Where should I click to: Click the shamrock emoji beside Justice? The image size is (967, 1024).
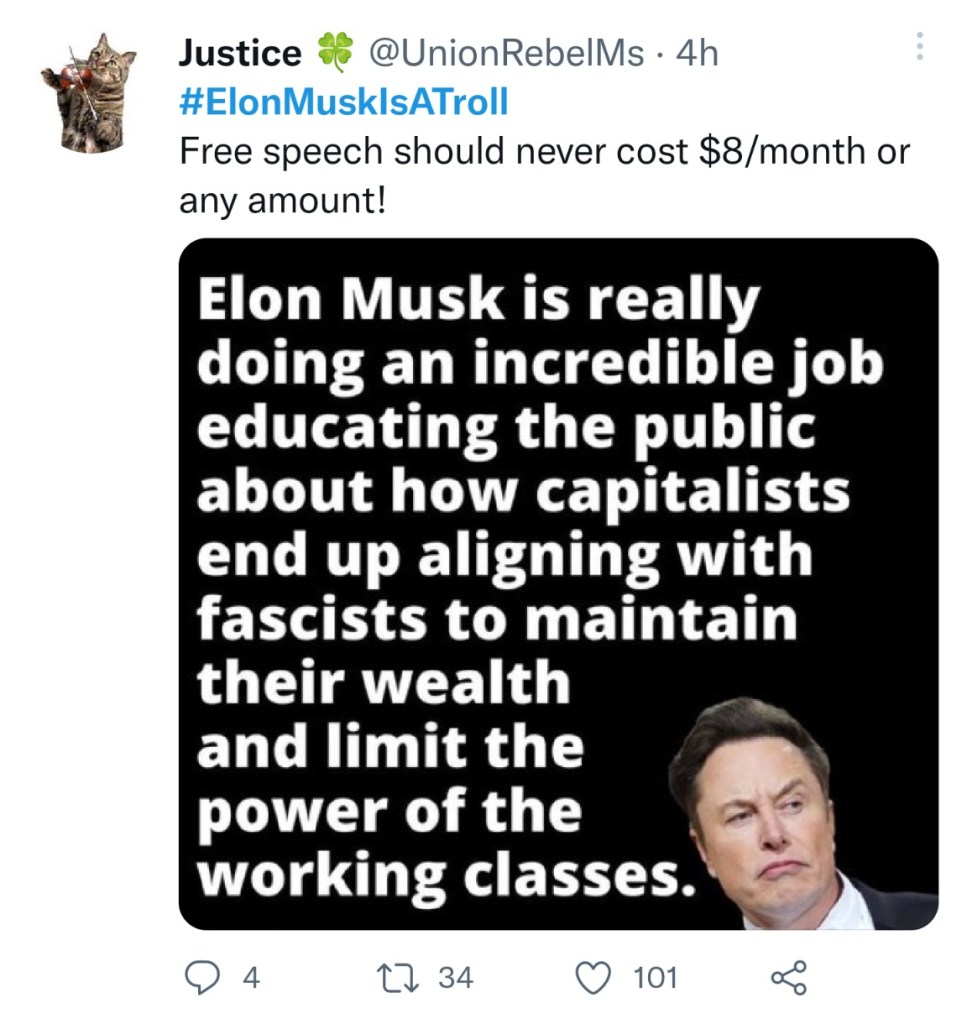[x=335, y=52]
